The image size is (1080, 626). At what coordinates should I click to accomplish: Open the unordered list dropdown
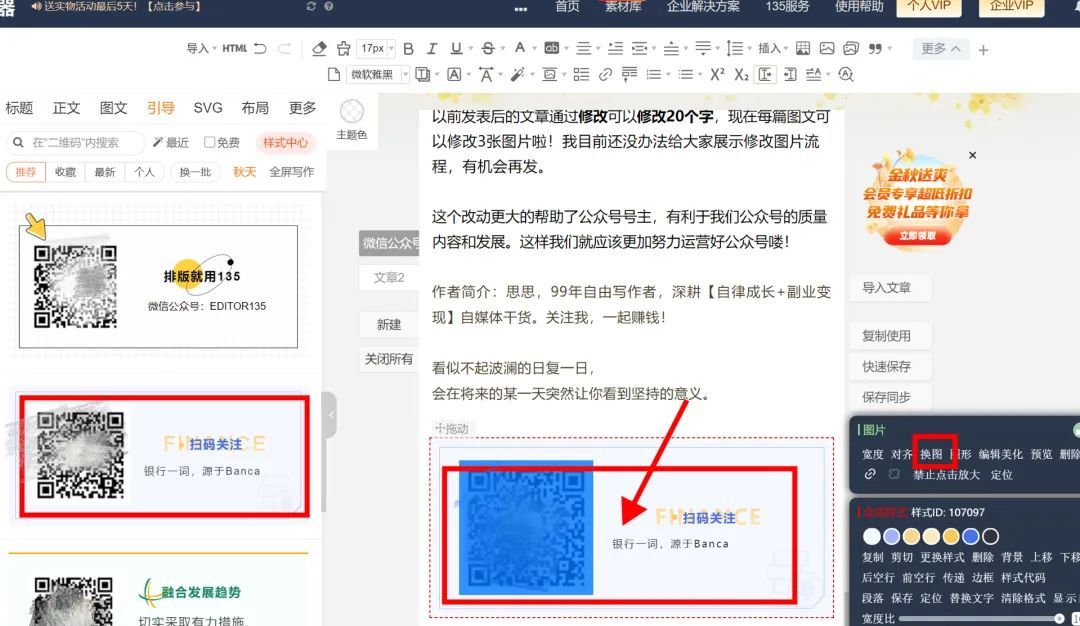click(x=689, y=74)
